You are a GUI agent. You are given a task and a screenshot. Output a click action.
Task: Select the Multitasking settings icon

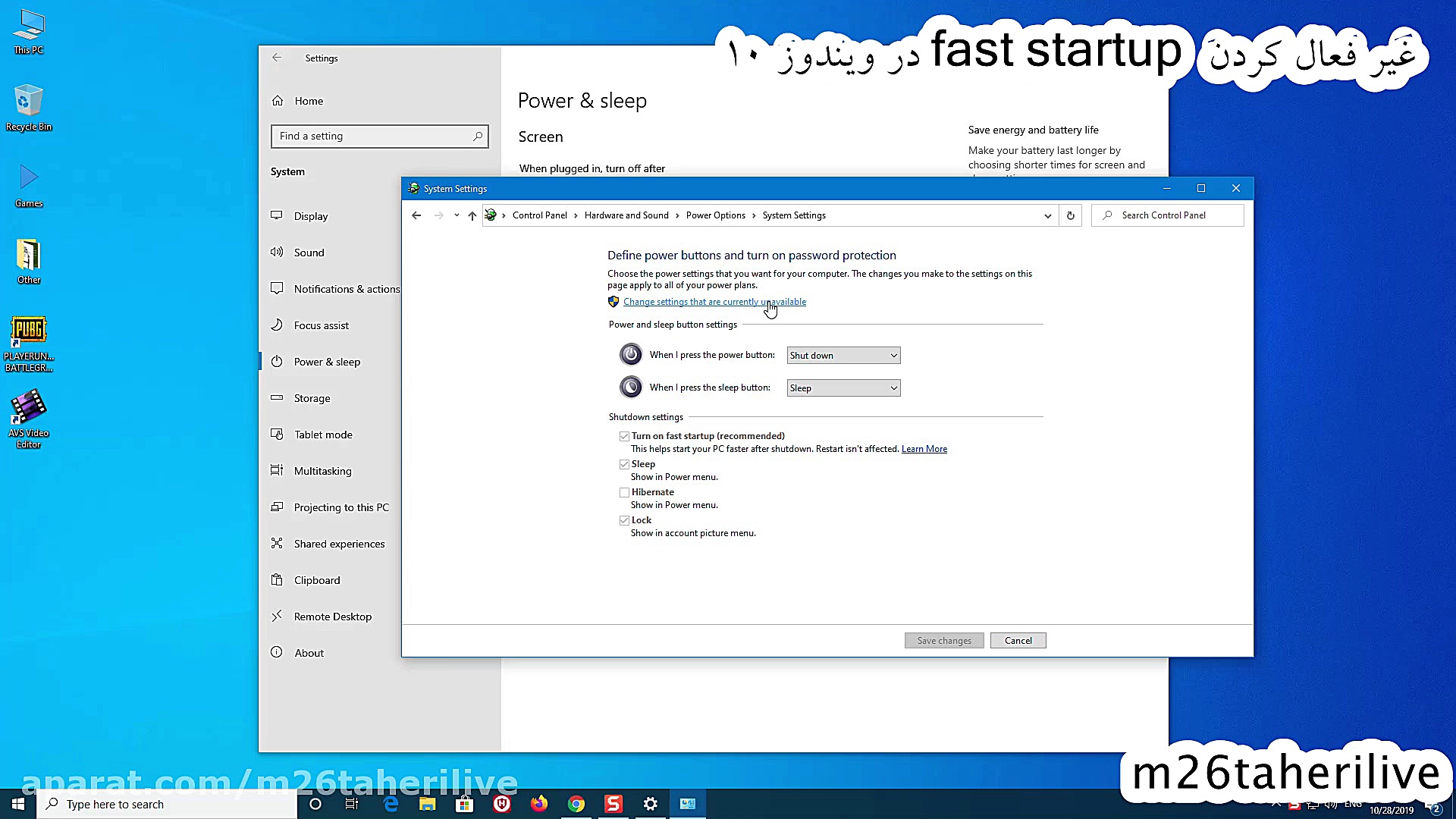click(278, 470)
